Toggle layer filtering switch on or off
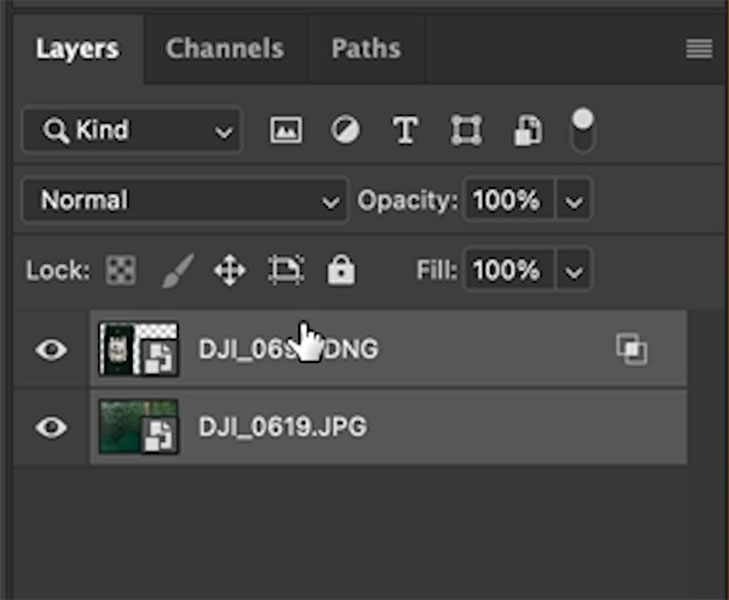 (583, 131)
